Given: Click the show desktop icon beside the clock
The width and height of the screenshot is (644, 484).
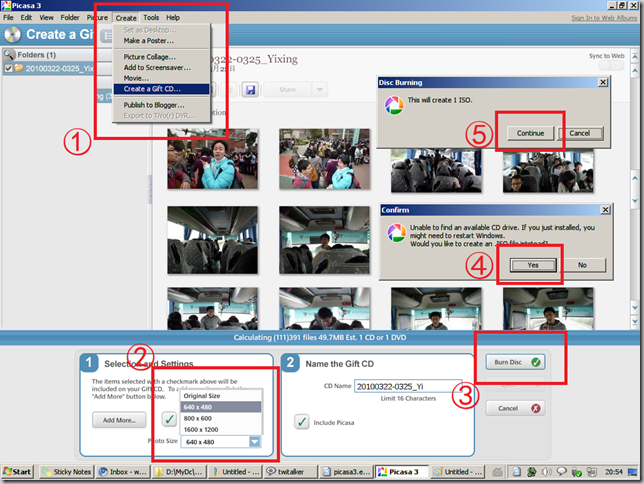Looking at the screenshot, I should [x=633, y=472].
